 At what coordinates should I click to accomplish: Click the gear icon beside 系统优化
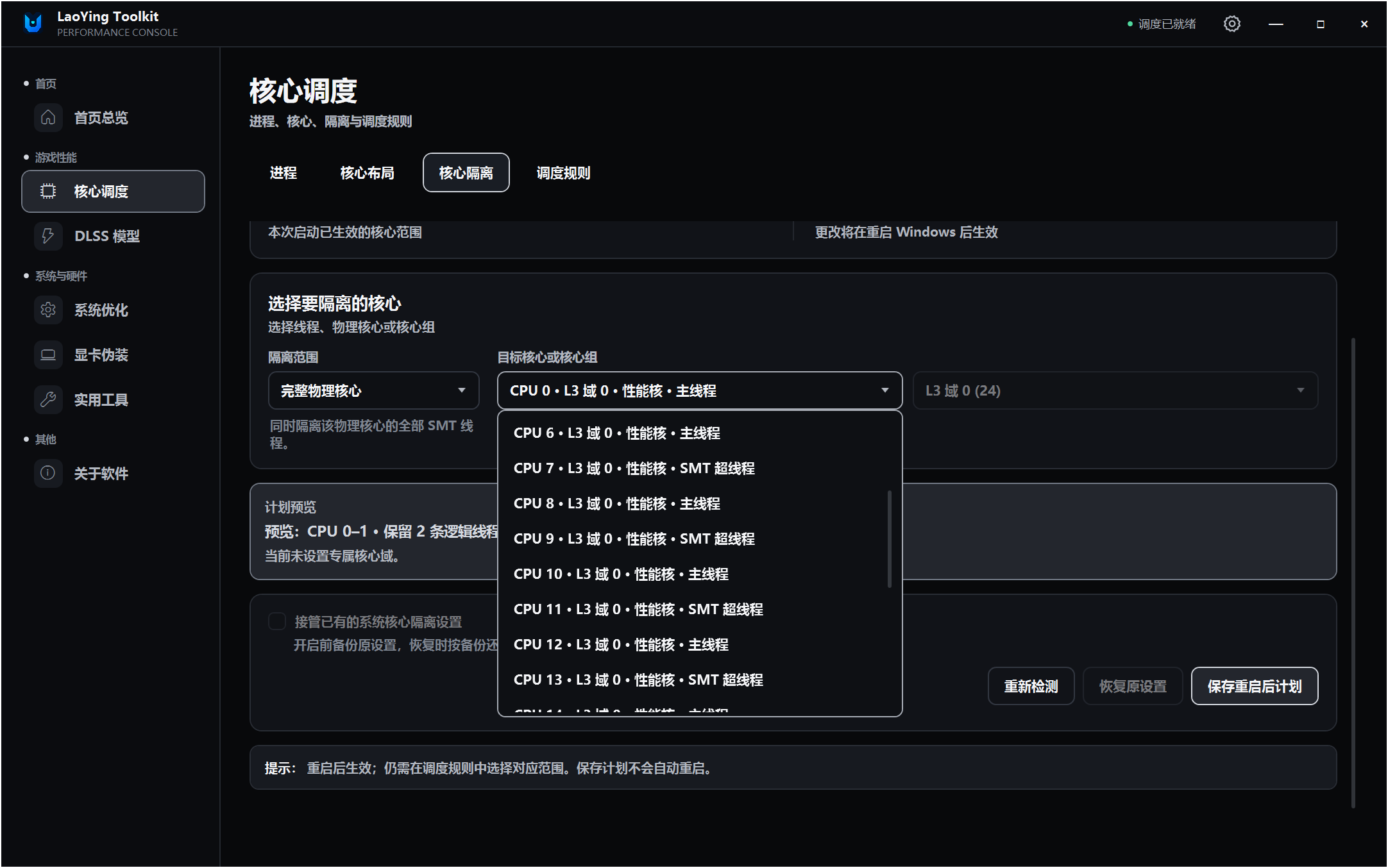click(x=48, y=310)
